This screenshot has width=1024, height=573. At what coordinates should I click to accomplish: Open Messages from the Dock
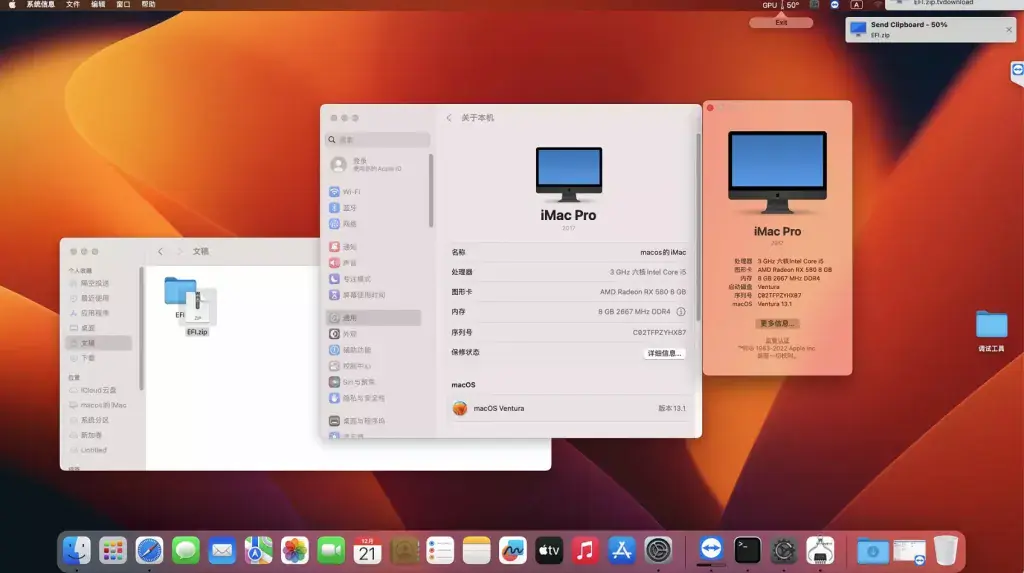click(185, 550)
